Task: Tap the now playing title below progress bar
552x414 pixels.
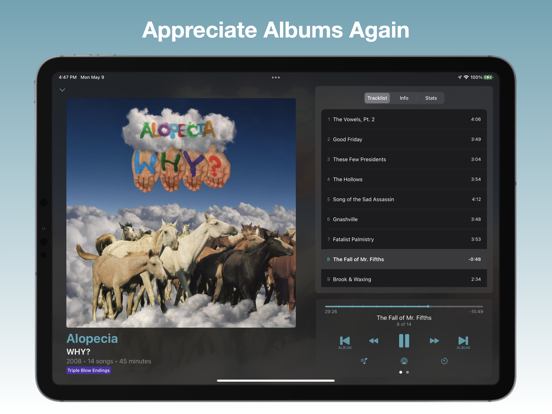Action: click(x=404, y=318)
